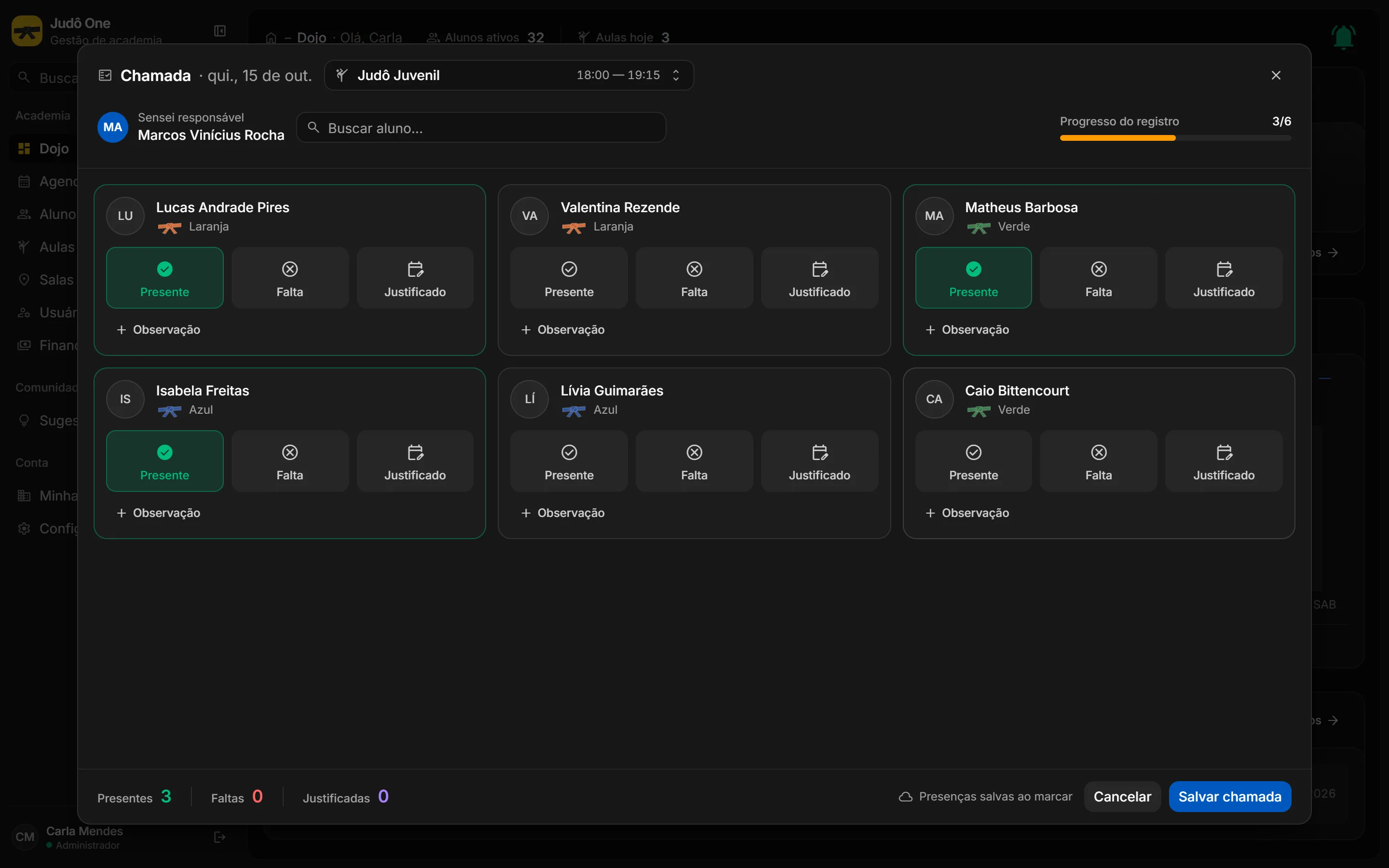Mark Lucas Andrade Pires as Falta

(290, 278)
